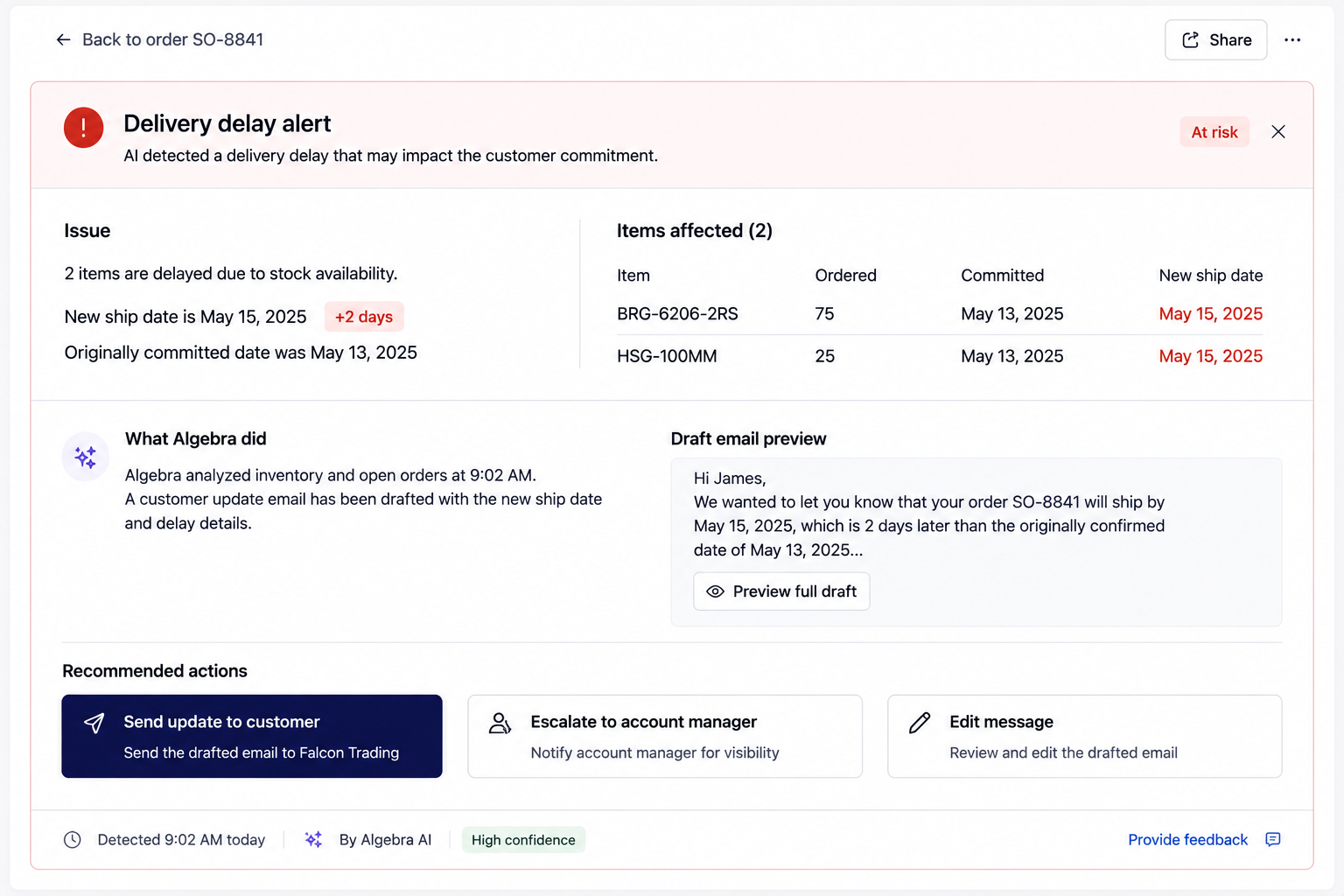Click the Share button

1215,40
